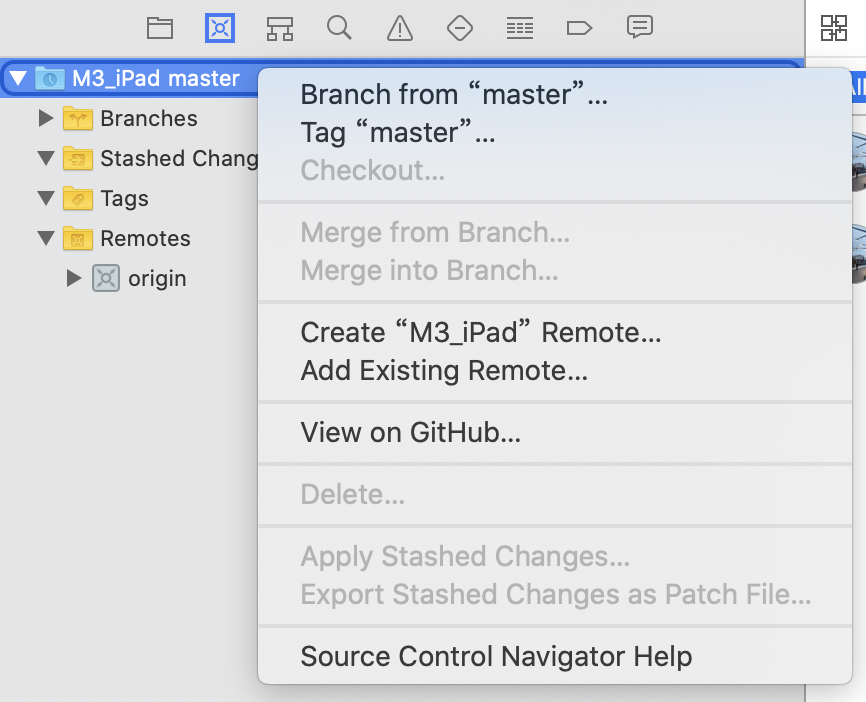Select the Source Control navigator icon
Viewport: 866px width, 702px height.
pos(220,28)
